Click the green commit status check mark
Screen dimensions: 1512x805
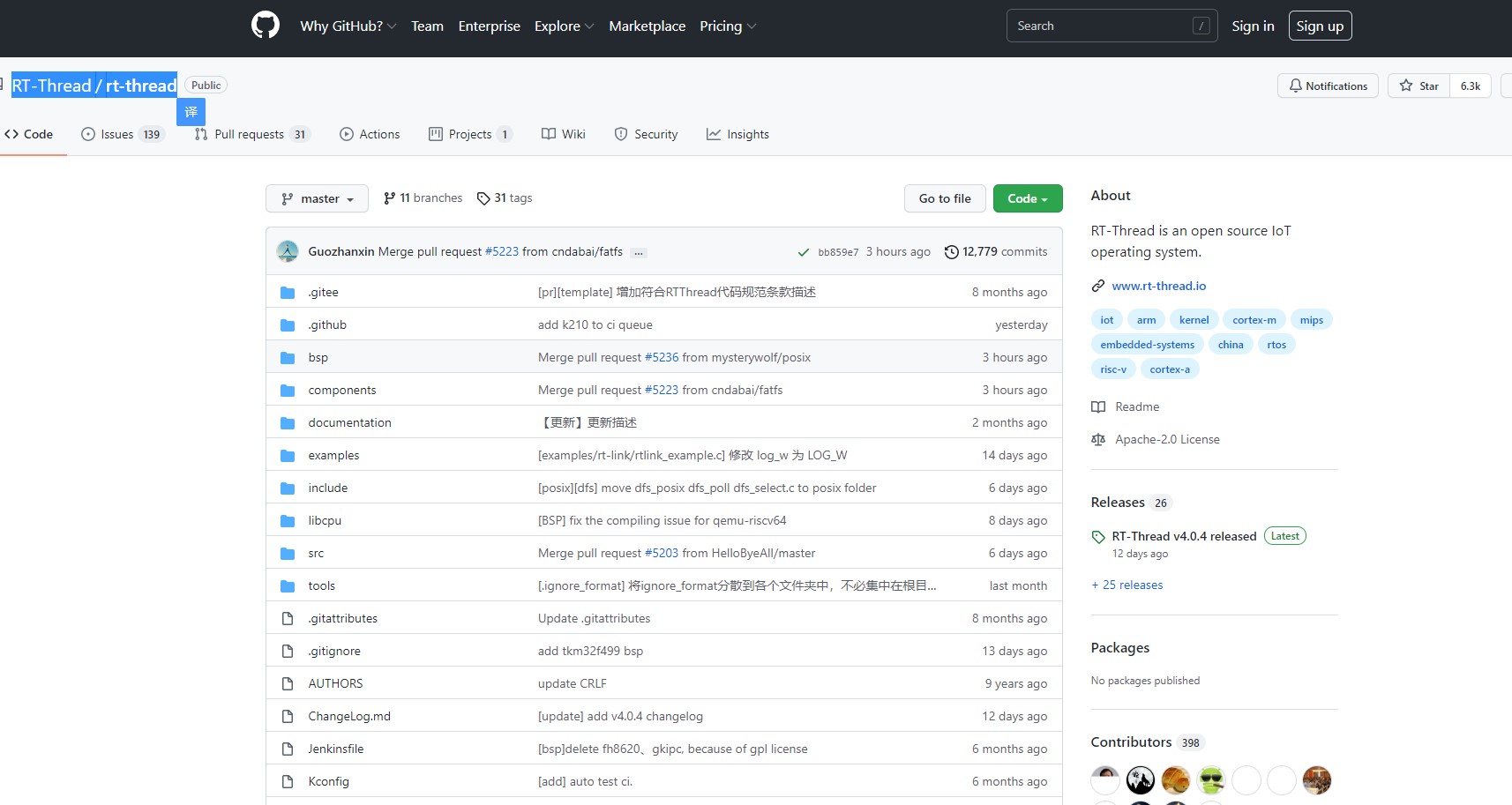click(804, 252)
